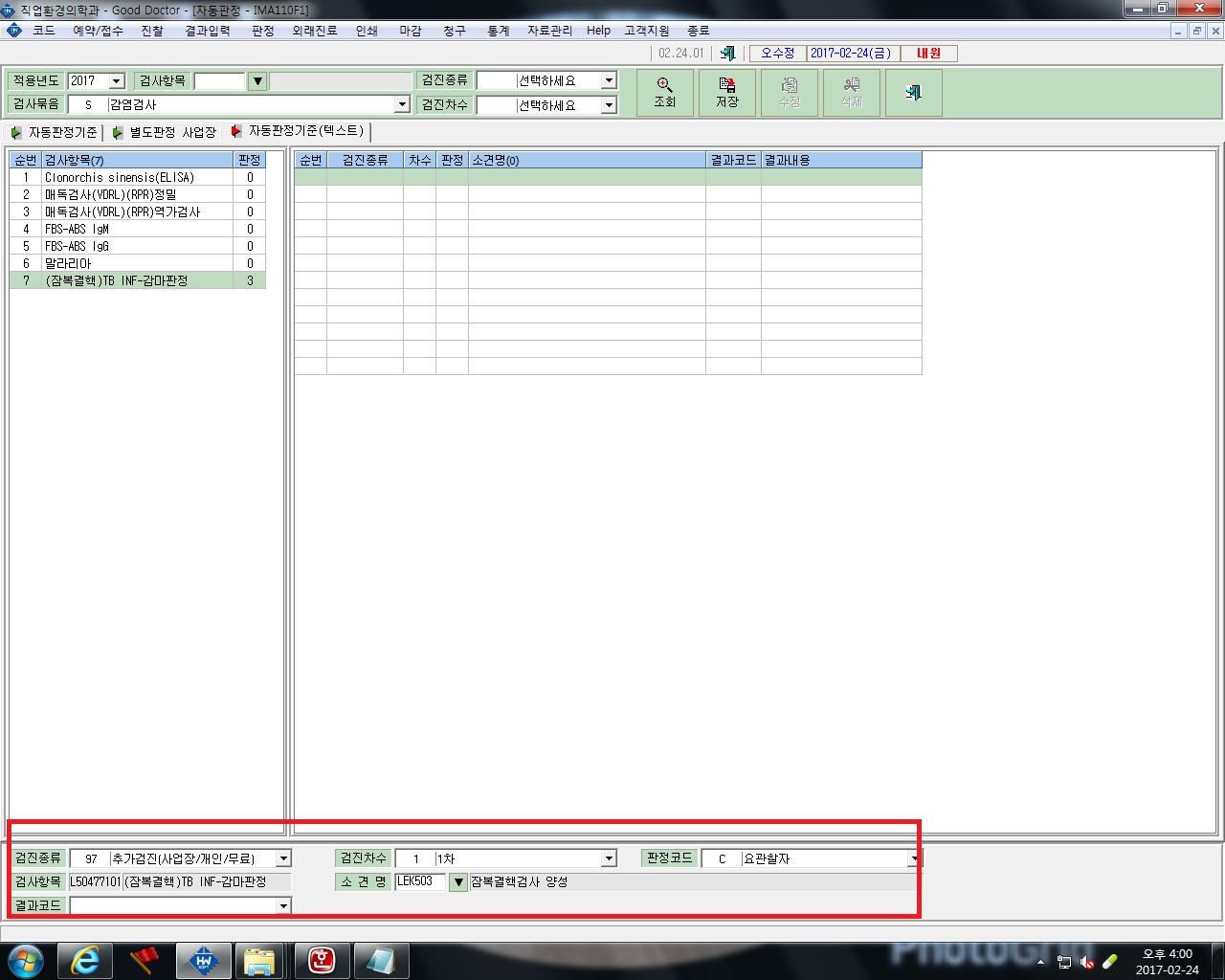Click the 검사항목 code input field at the top
The width and height of the screenshot is (1225, 980).
[x=220, y=81]
